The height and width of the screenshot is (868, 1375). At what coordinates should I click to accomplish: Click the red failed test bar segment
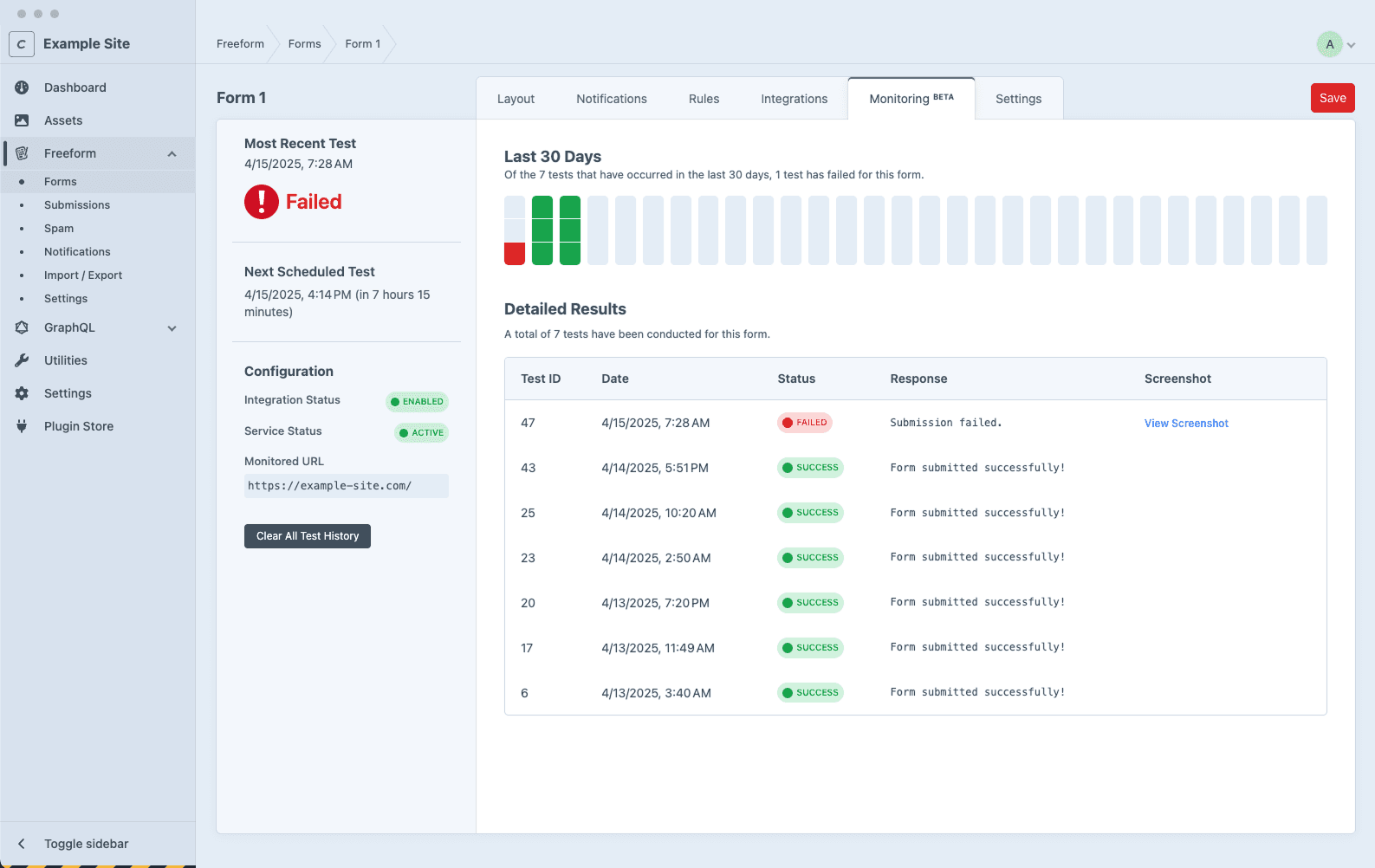[x=515, y=254]
